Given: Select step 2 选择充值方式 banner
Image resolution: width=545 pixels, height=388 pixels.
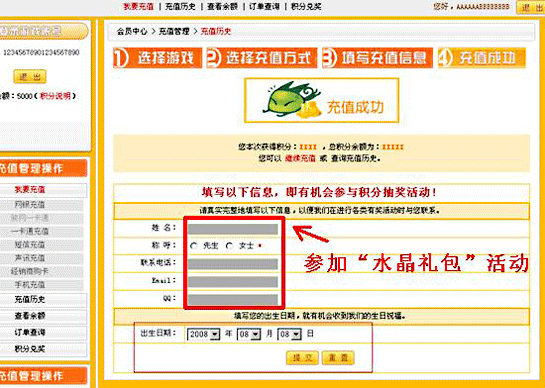Looking at the screenshot, I should pyautogui.click(x=262, y=58).
